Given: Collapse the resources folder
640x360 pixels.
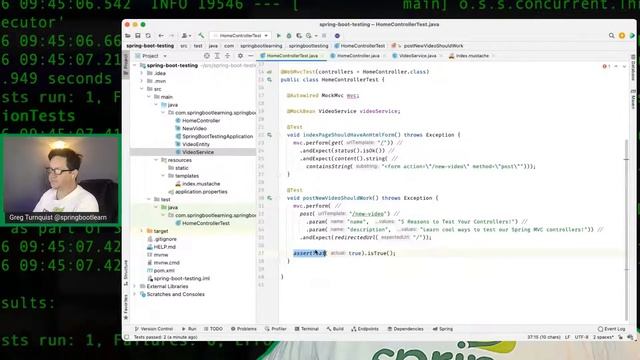Looking at the screenshot, I should 156,160.
